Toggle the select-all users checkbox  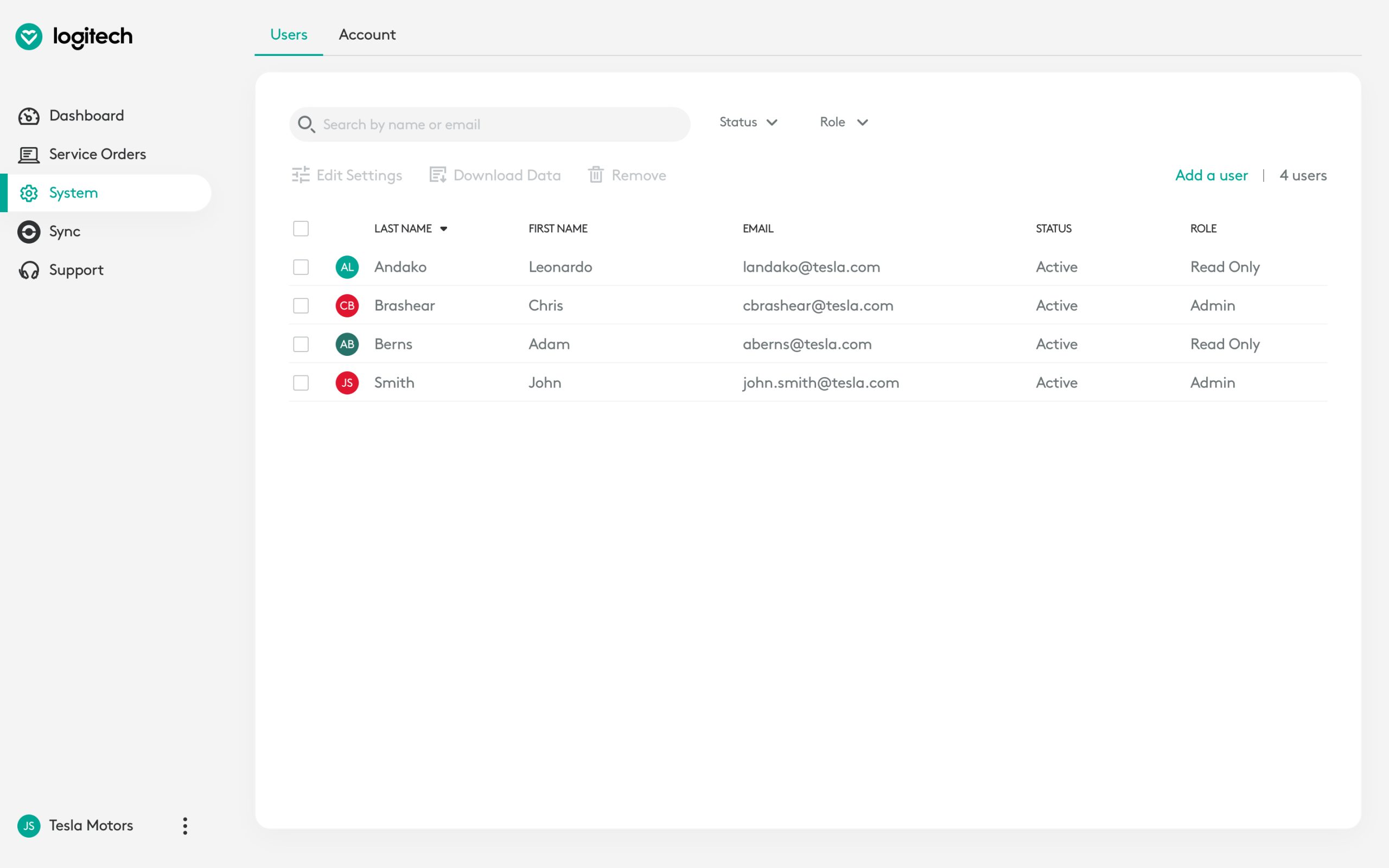[x=301, y=228]
